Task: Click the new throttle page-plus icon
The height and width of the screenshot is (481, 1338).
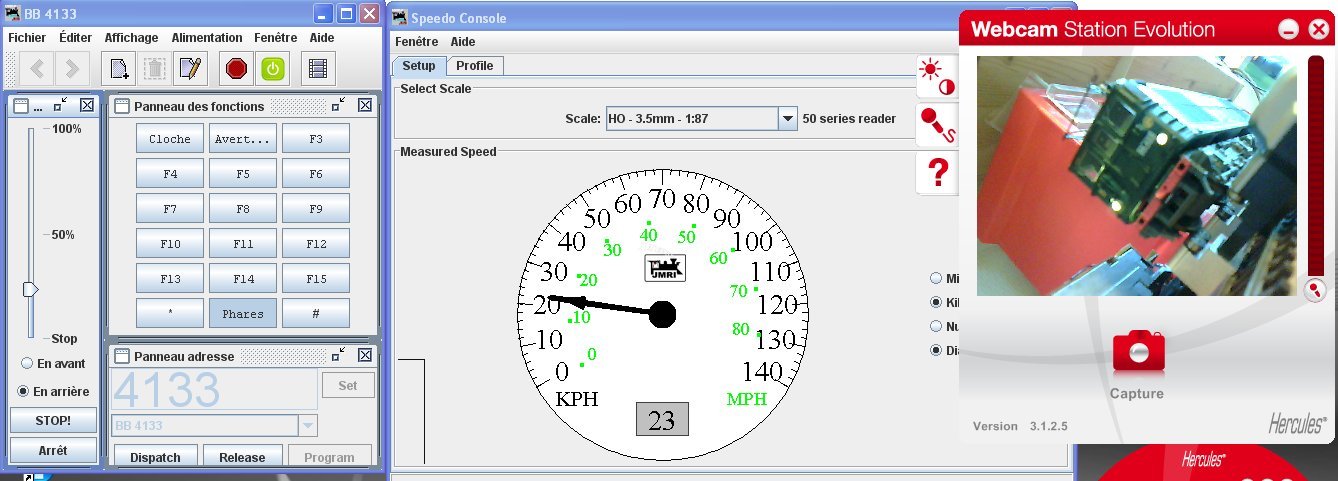Action: tap(119, 69)
